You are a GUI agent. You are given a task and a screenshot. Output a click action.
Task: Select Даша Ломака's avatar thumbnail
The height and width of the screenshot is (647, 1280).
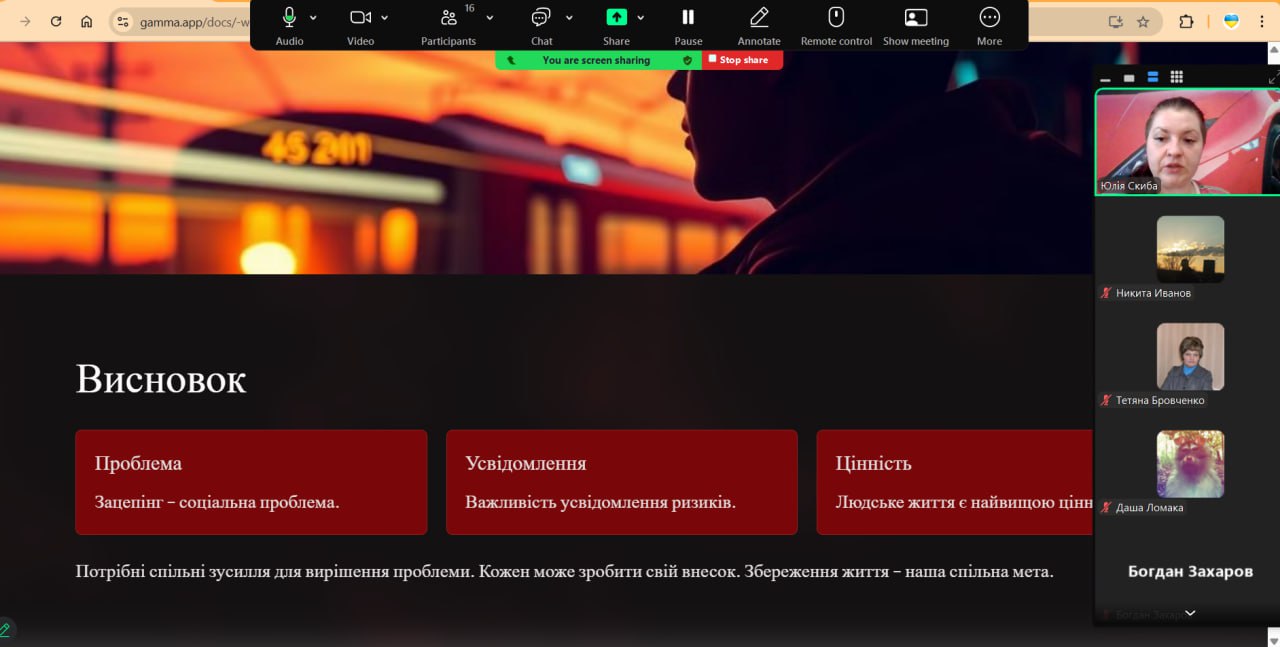pos(1190,464)
